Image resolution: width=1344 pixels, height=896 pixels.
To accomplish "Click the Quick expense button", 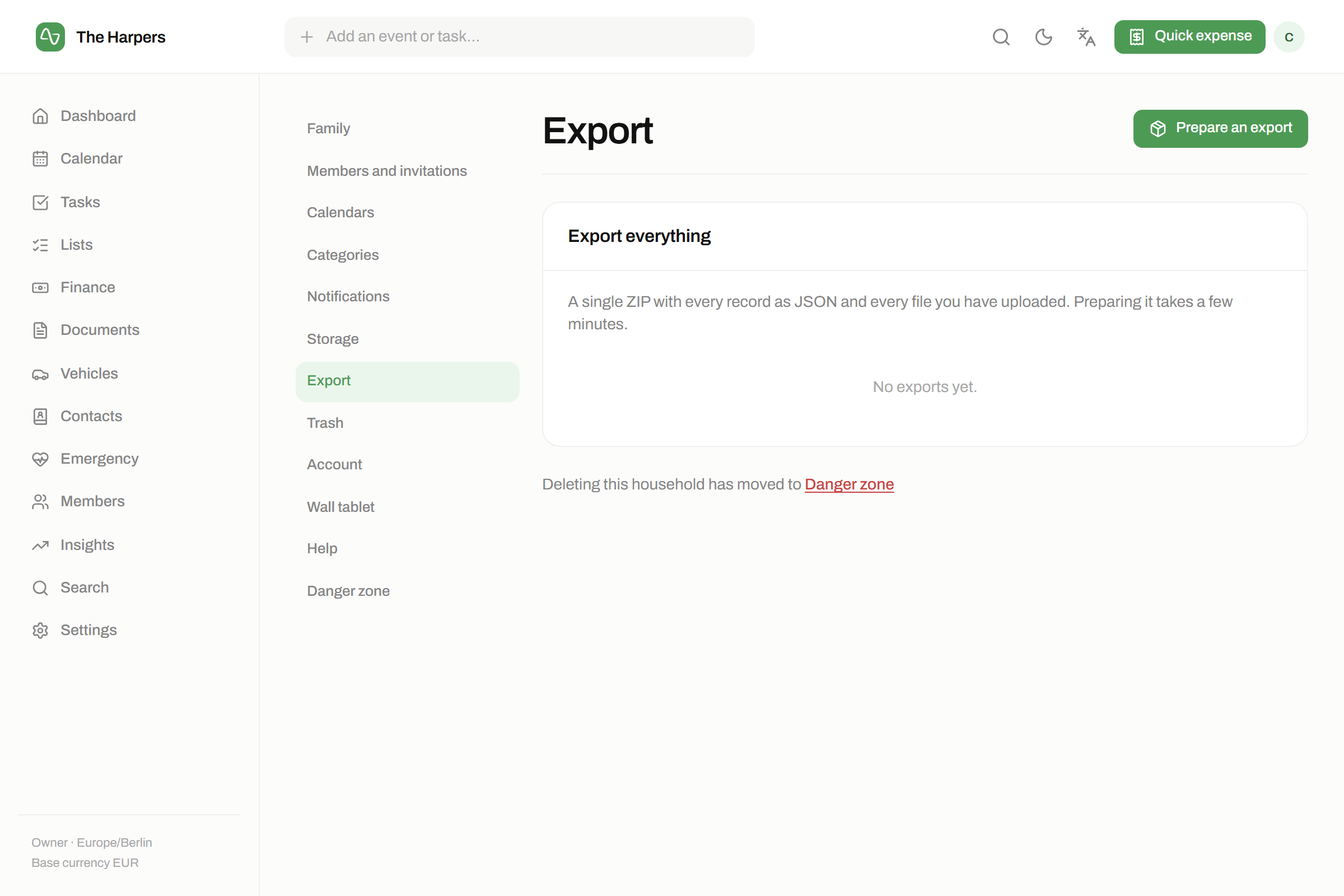I will click(x=1189, y=37).
